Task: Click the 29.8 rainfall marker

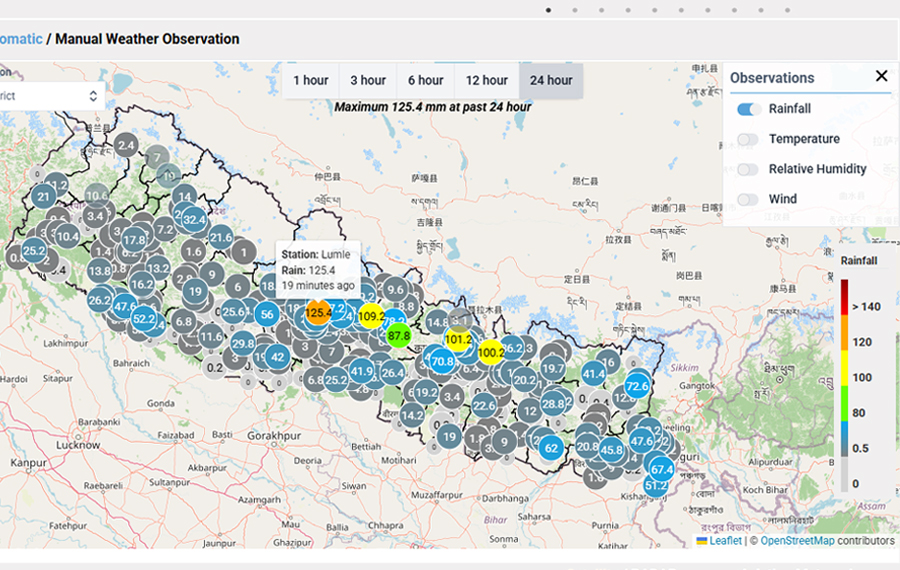Action: [243, 343]
